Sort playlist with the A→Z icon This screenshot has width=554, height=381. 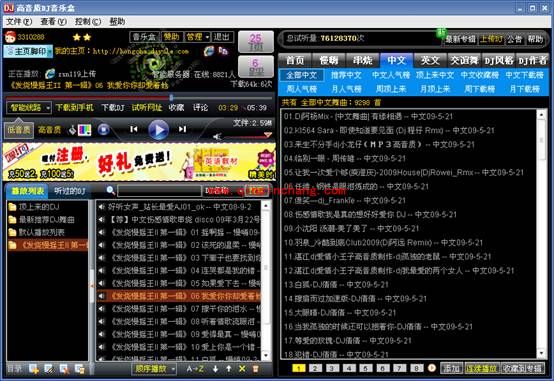pyautogui.click(x=195, y=369)
